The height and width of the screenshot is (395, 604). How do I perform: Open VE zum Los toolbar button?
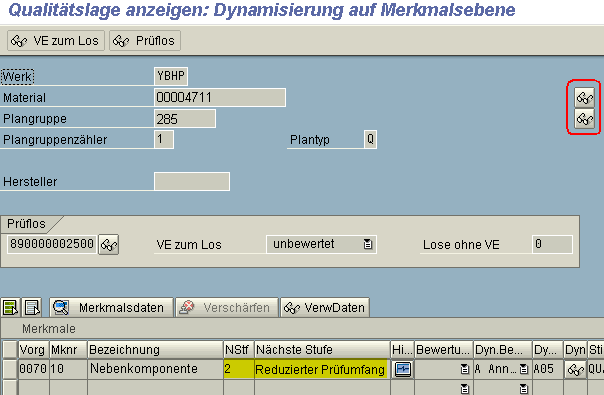point(55,40)
